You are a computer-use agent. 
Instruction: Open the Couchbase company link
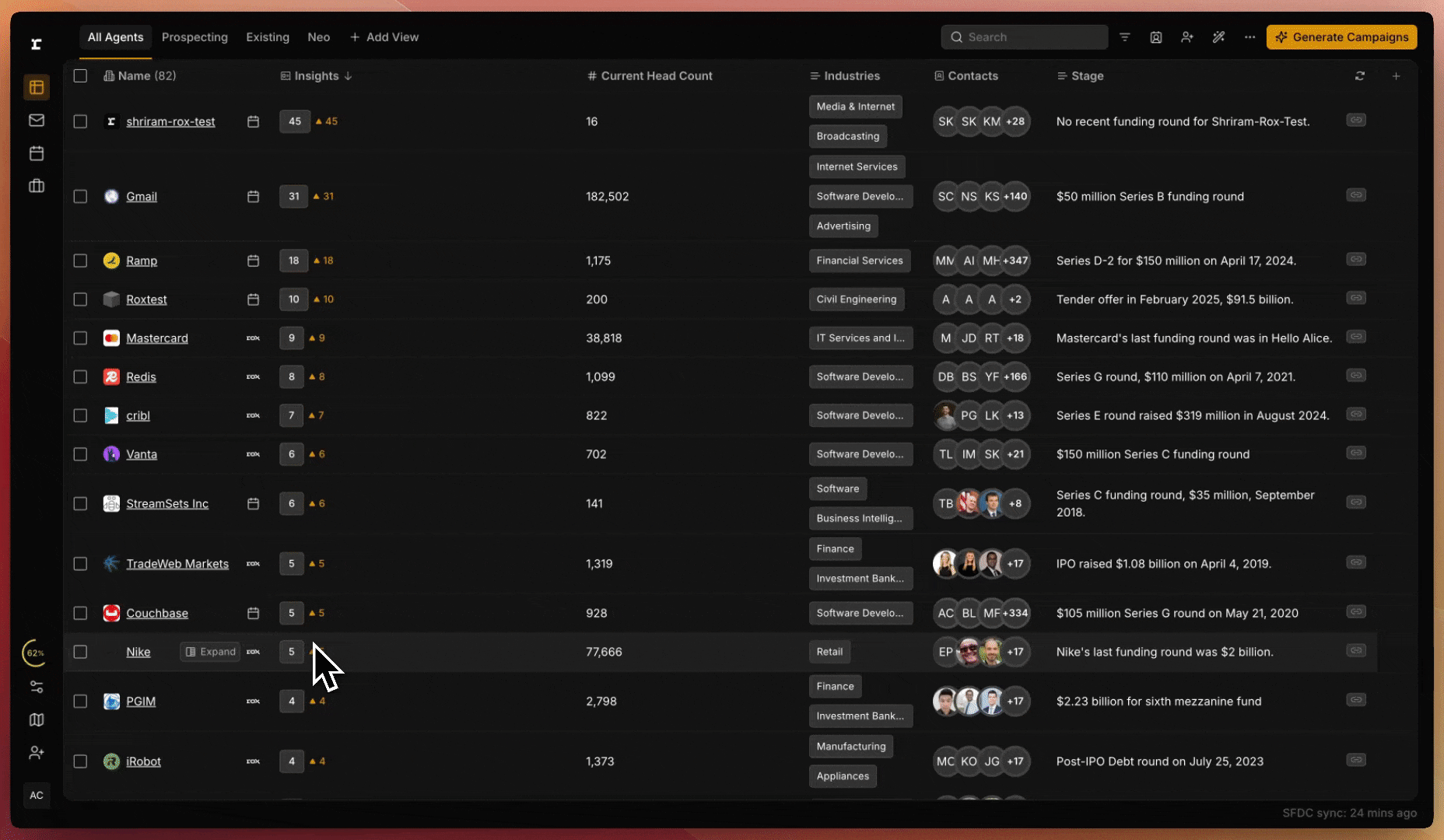157,614
